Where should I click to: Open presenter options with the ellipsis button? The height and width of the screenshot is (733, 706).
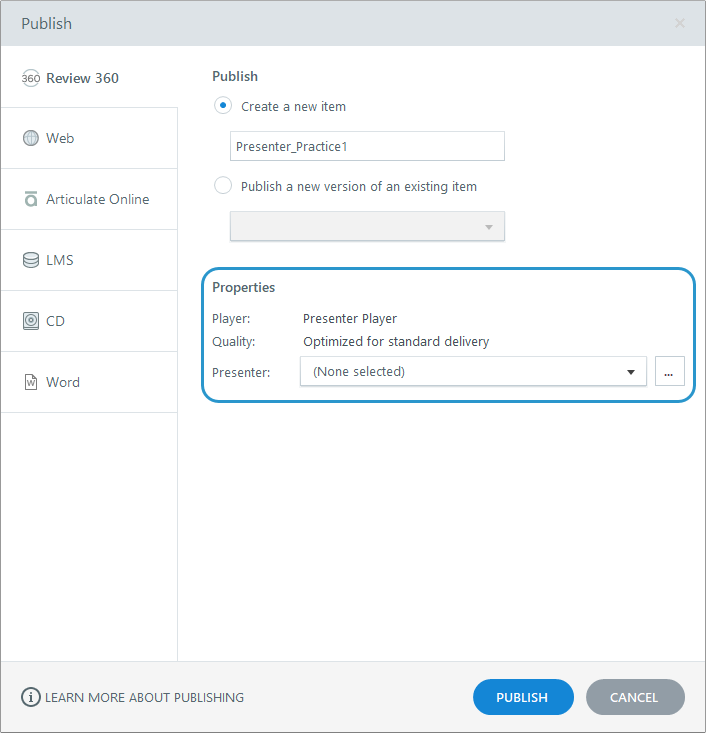[x=669, y=372]
